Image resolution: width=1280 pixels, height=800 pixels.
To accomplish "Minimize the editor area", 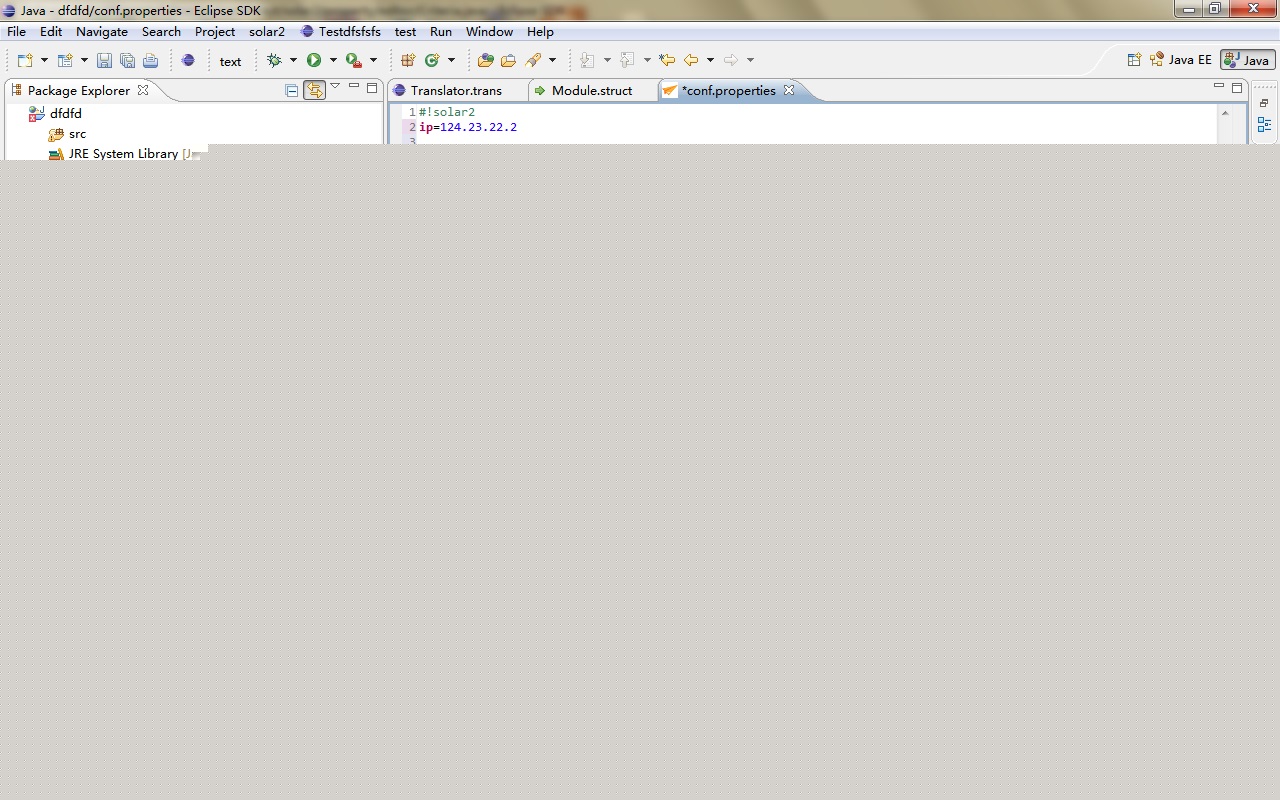I will [x=1219, y=87].
